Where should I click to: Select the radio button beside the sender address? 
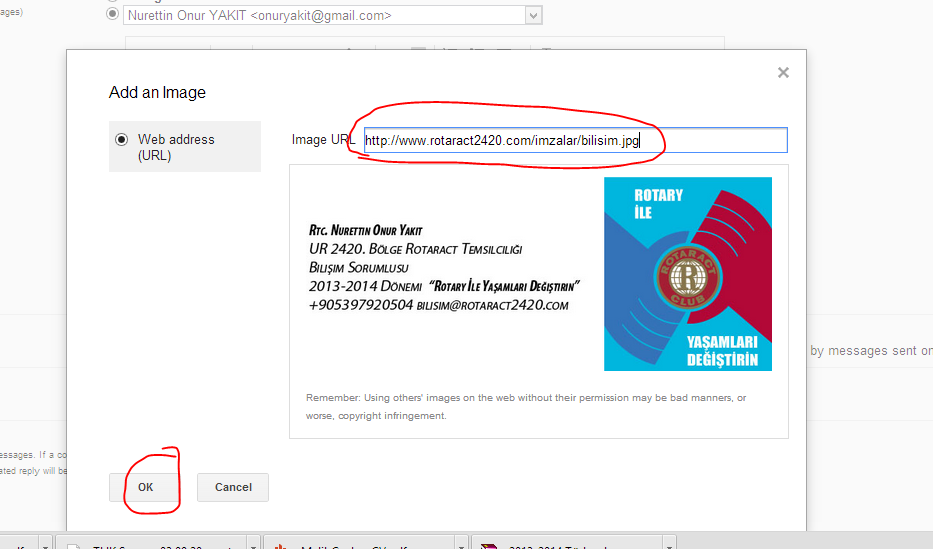tap(112, 14)
